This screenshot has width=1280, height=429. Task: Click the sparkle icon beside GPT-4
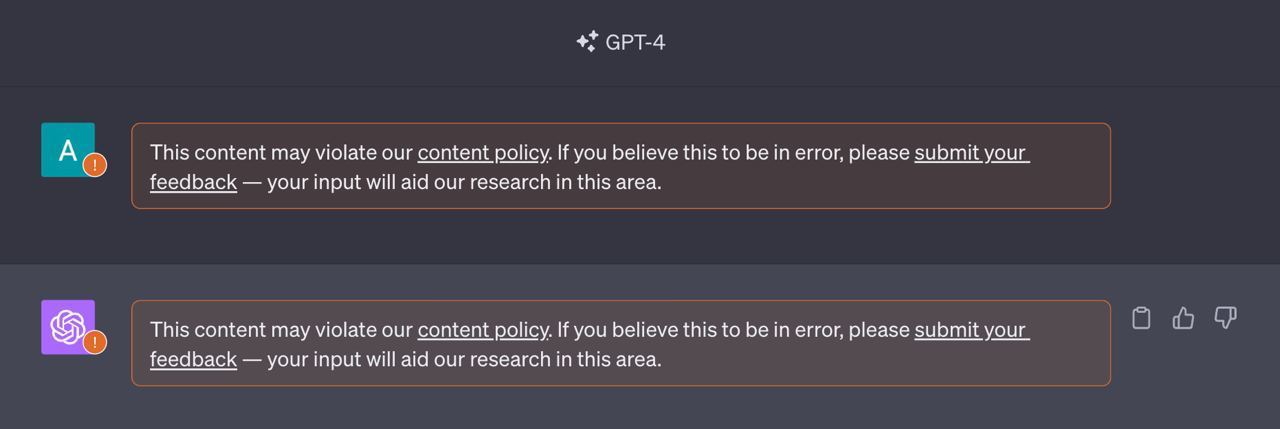click(587, 42)
